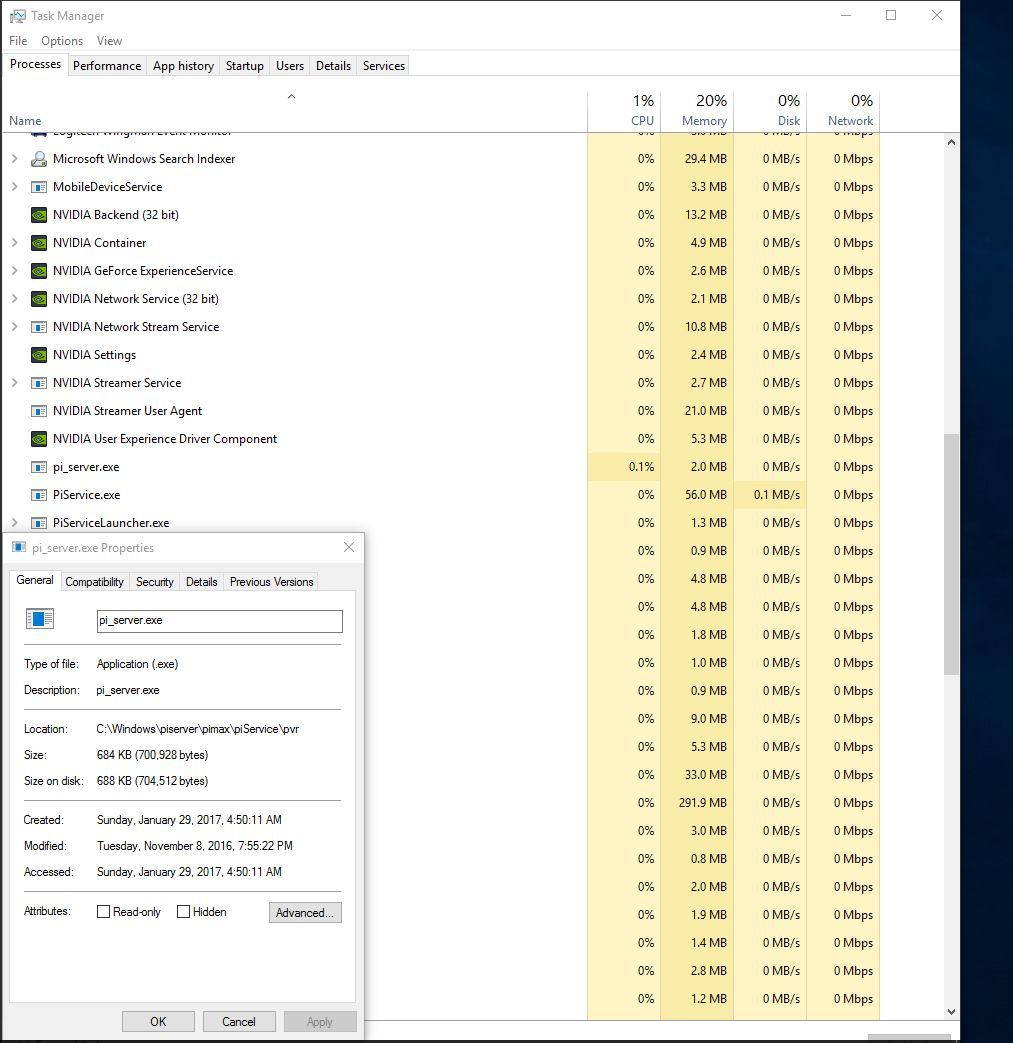1013x1043 pixels.
Task: Open Advanced attributes dialog
Action: (x=305, y=913)
